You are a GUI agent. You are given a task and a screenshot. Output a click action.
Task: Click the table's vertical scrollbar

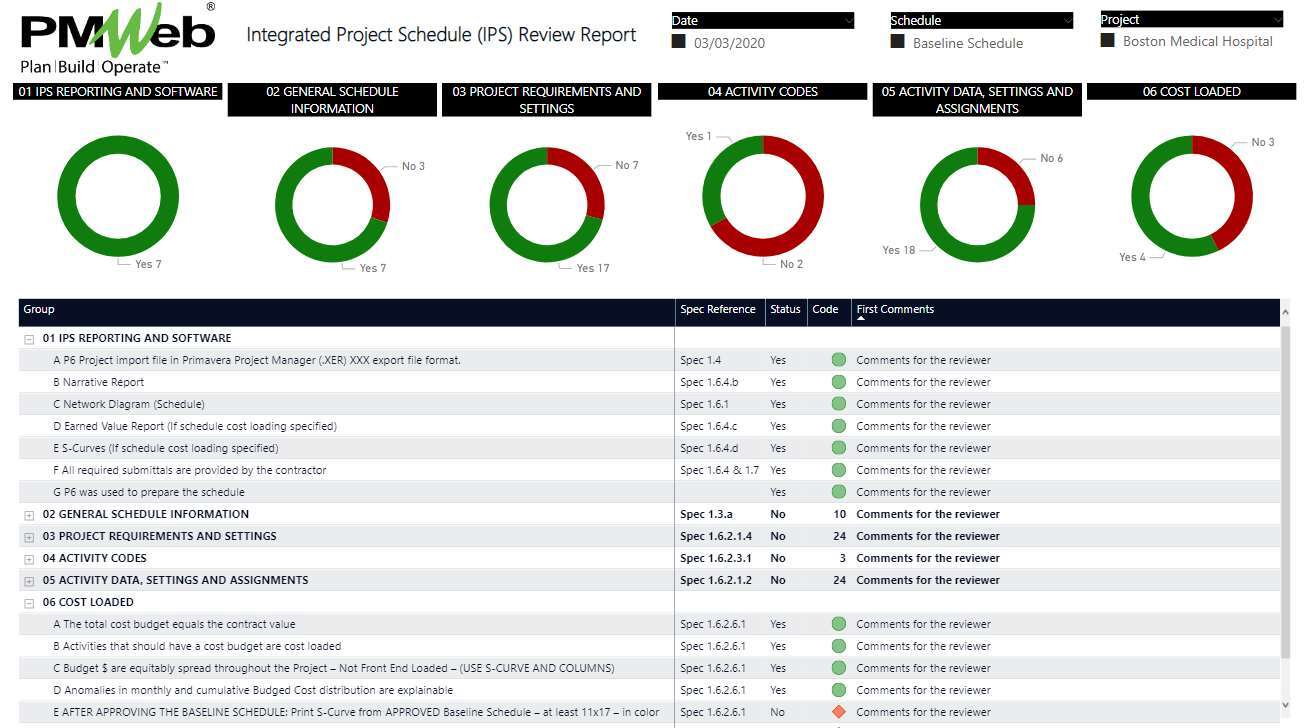(x=1286, y=490)
